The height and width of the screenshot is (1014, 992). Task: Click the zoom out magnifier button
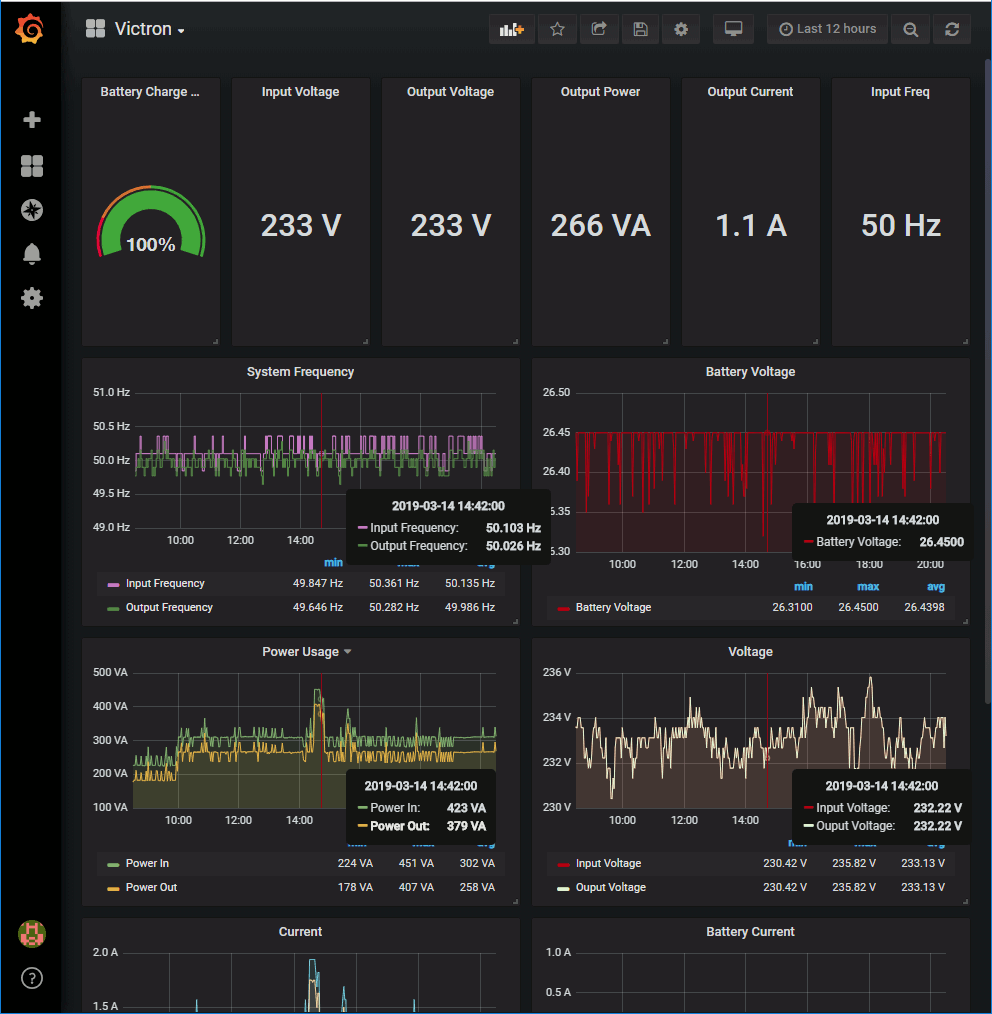[910, 28]
